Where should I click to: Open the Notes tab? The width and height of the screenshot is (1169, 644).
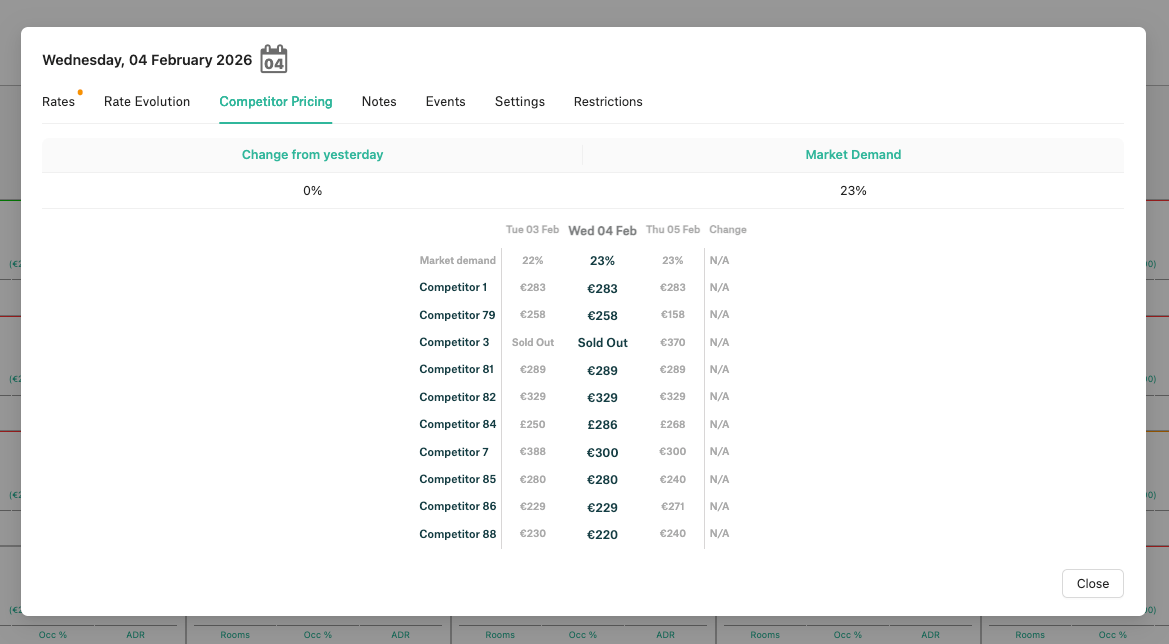tap(379, 101)
